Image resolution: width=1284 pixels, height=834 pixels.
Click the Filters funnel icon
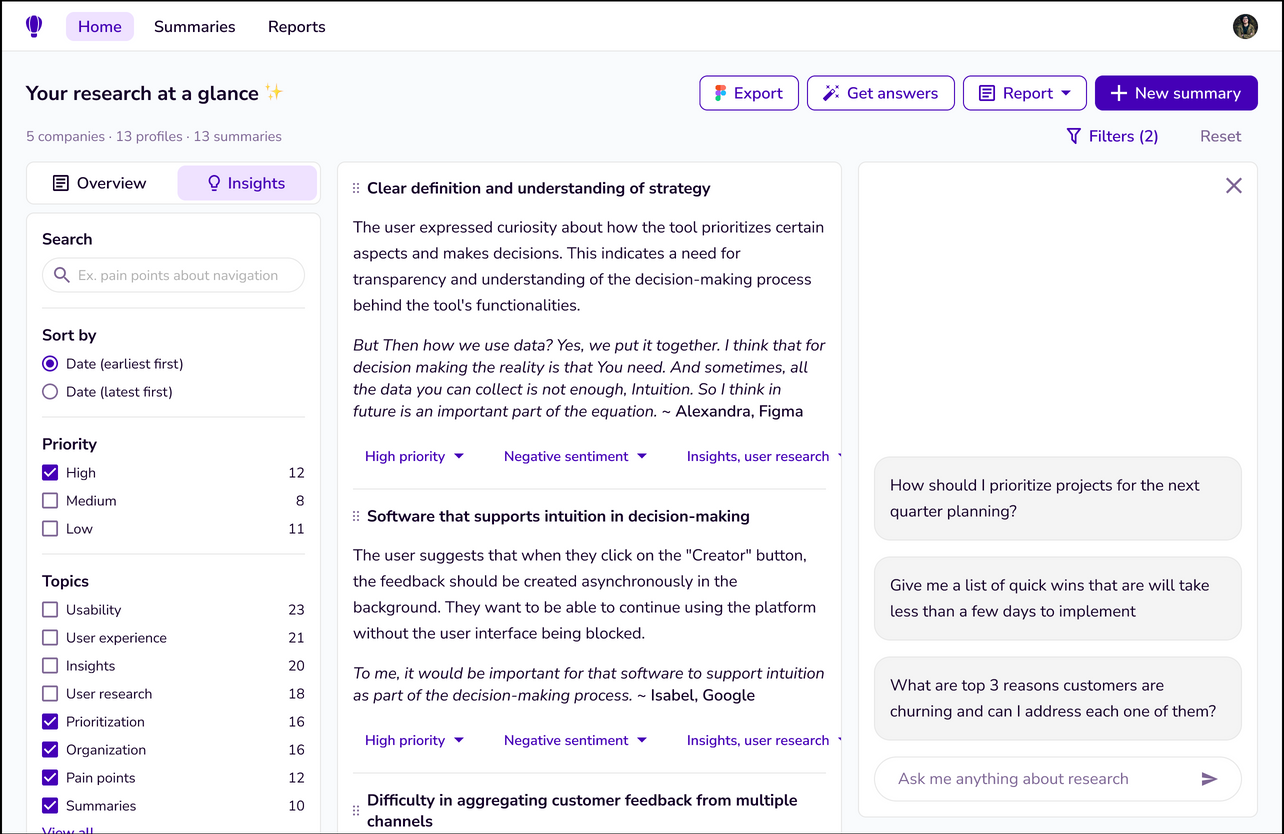coord(1074,136)
